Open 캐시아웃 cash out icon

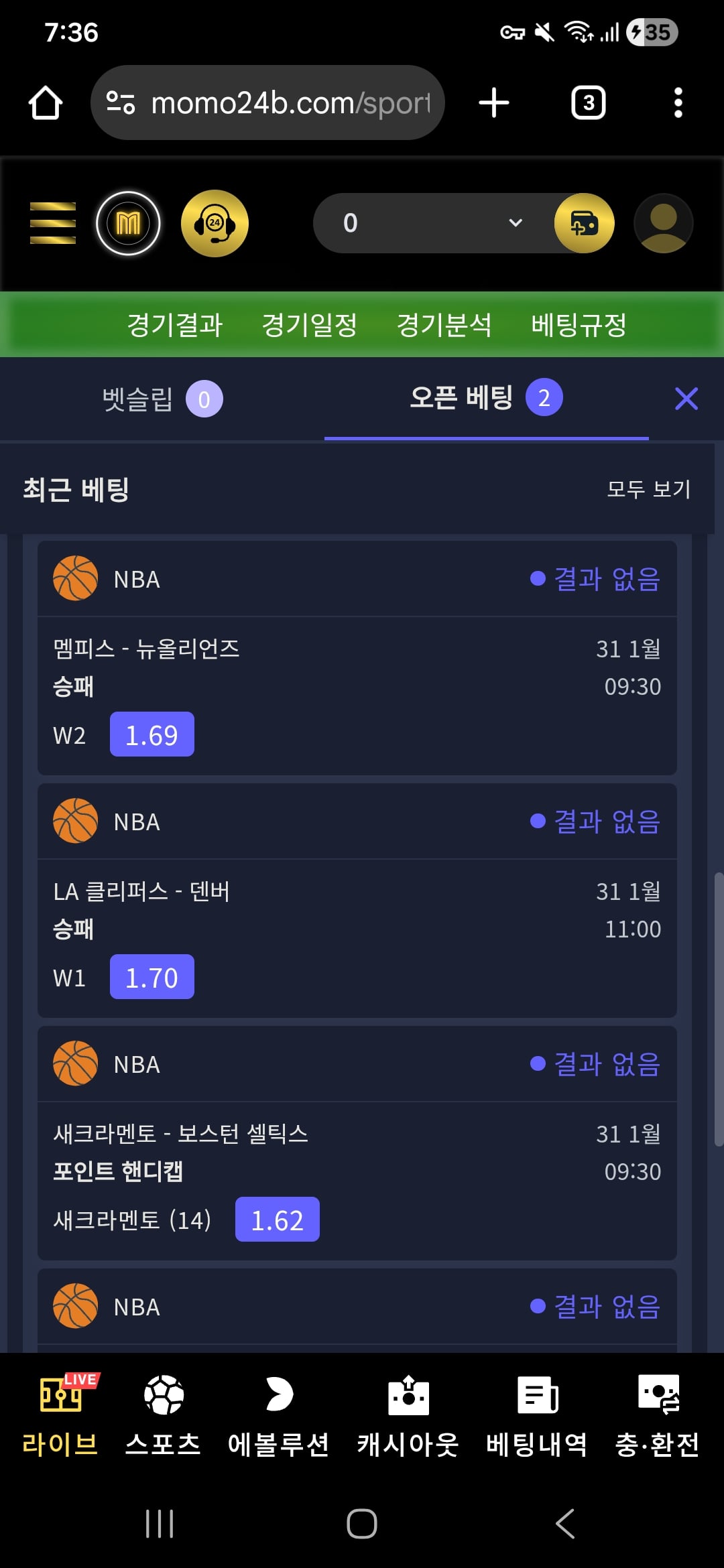point(408,1415)
